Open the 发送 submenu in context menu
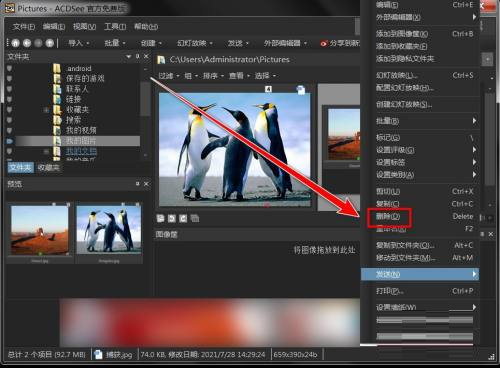 point(420,274)
